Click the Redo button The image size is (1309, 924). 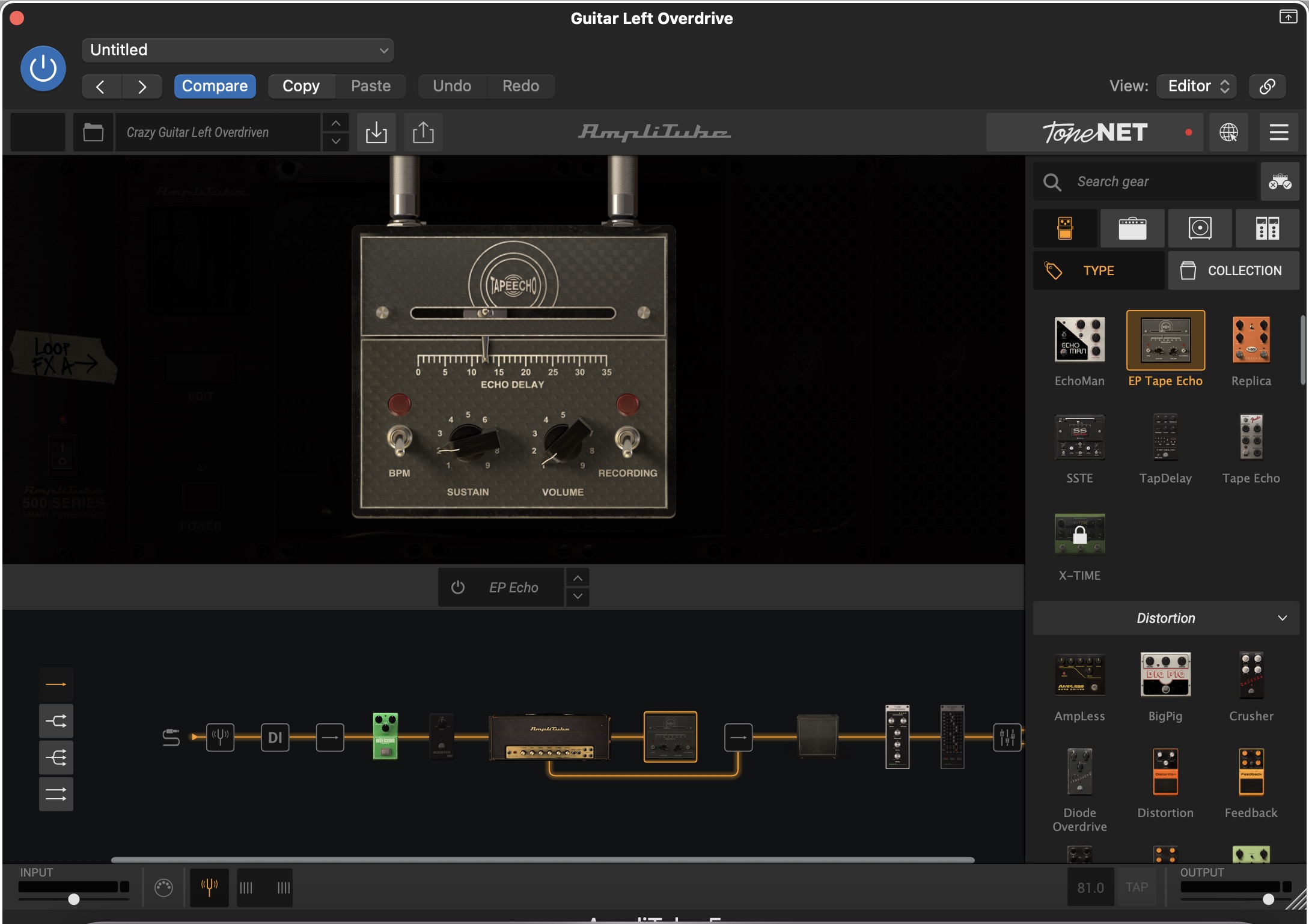[520, 86]
